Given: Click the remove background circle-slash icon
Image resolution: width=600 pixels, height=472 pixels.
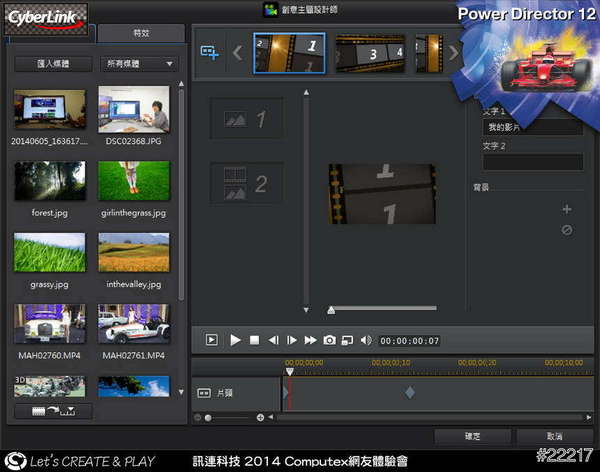Looking at the screenshot, I should [566, 230].
